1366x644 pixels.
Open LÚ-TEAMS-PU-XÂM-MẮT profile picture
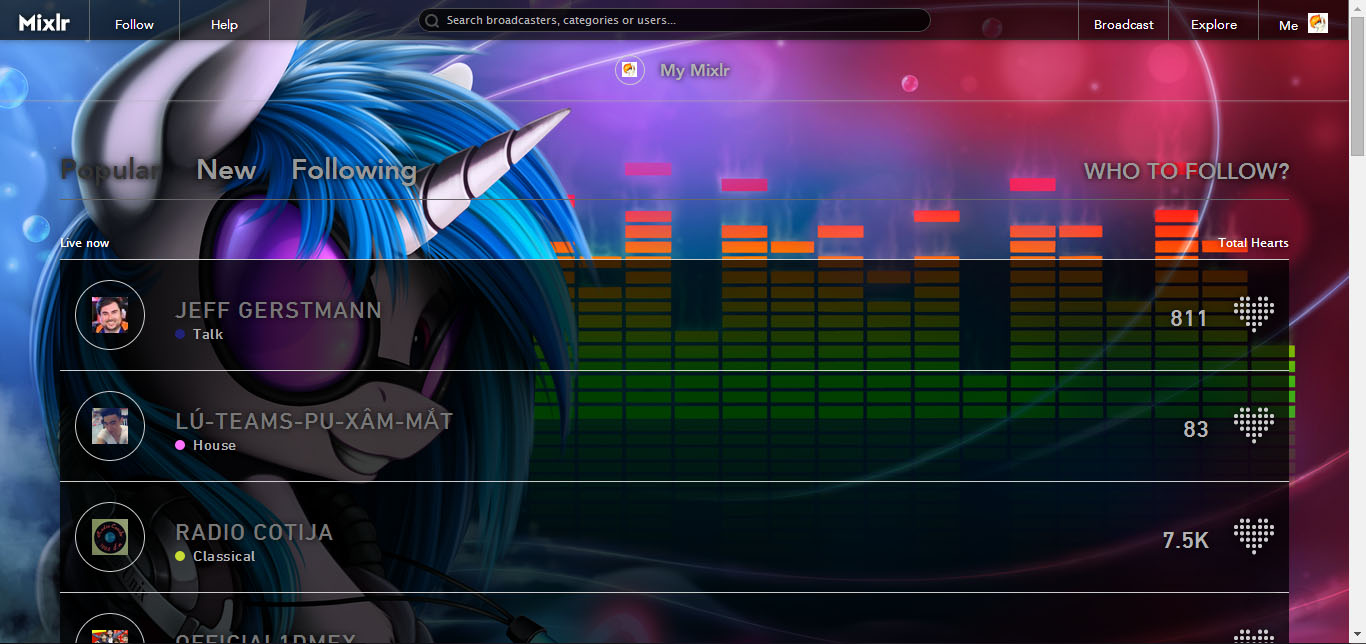point(110,426)
